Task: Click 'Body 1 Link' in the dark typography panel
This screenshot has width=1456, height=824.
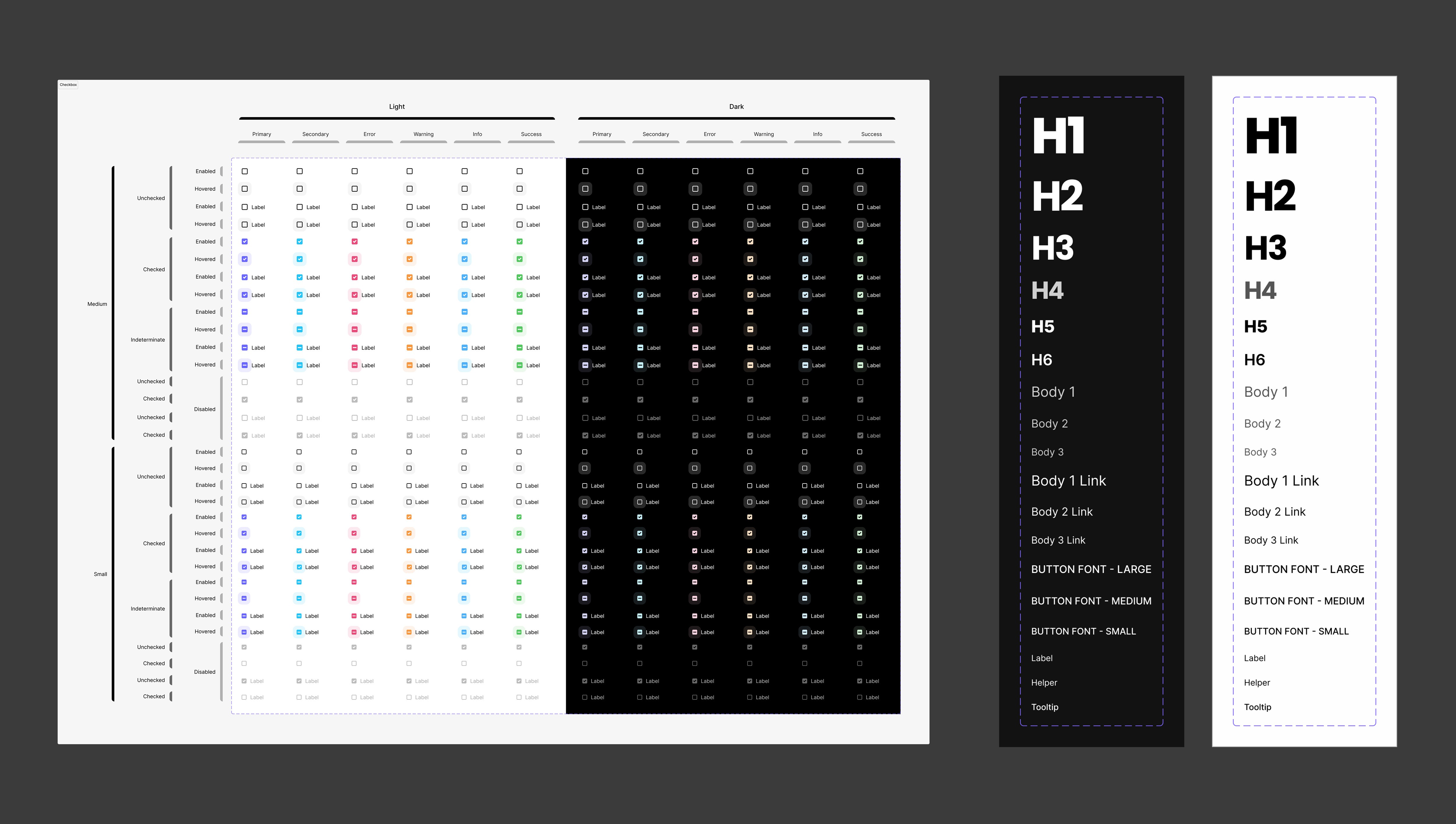Action: [1068, 481]
